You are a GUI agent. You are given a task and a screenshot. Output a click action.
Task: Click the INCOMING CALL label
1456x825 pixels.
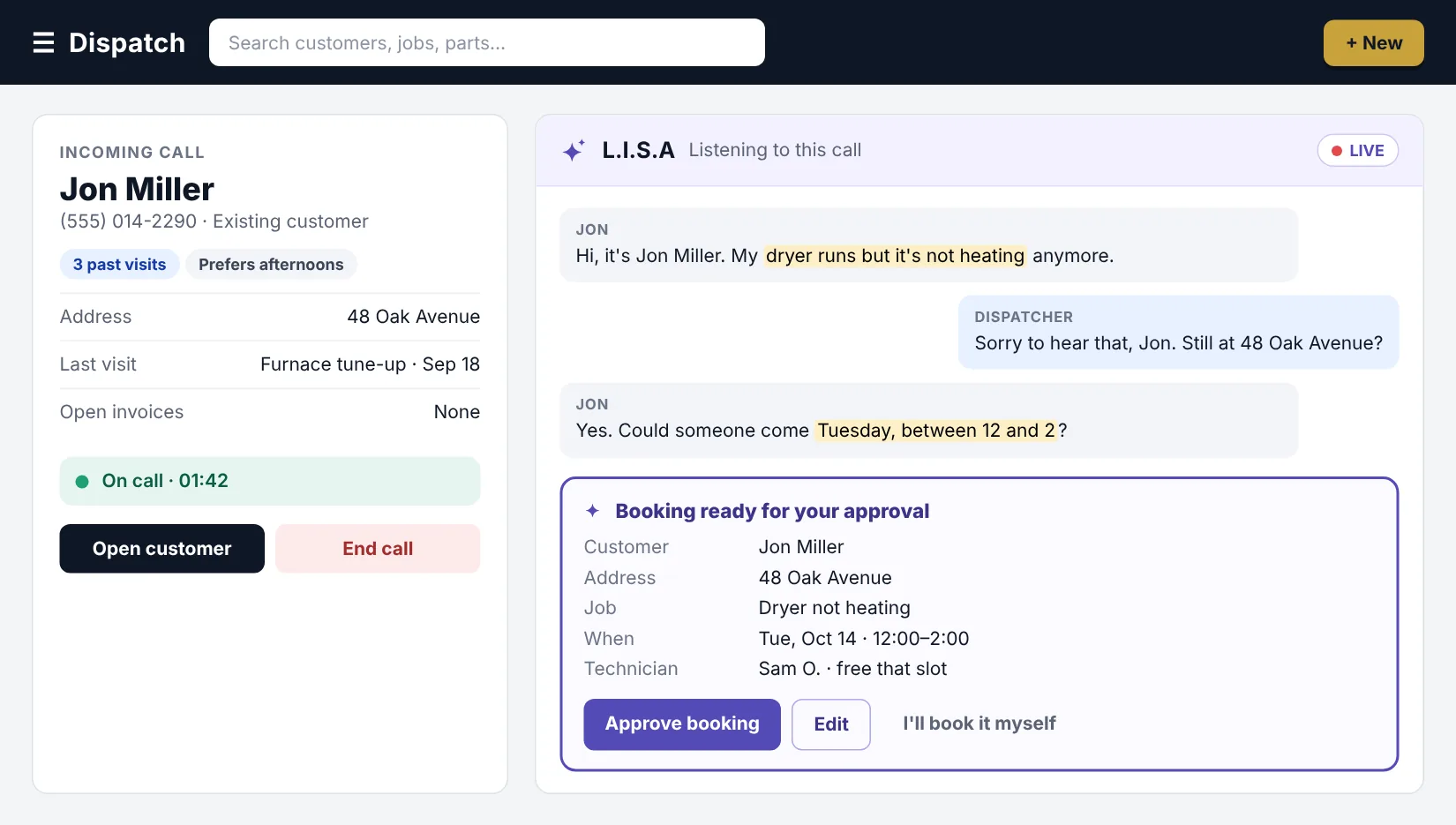pyautogui.click(x=132, y=153)
